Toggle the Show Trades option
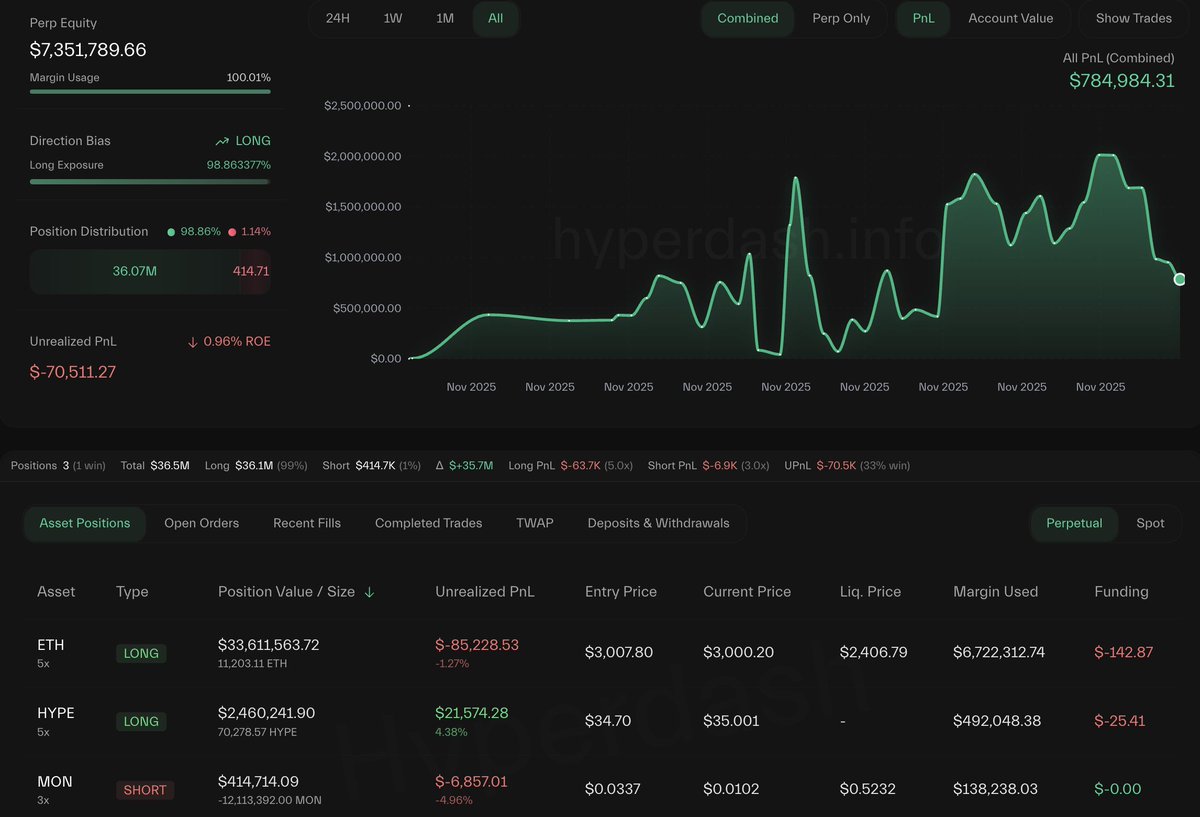The image size is (1200, 817). pos(1133,18)
